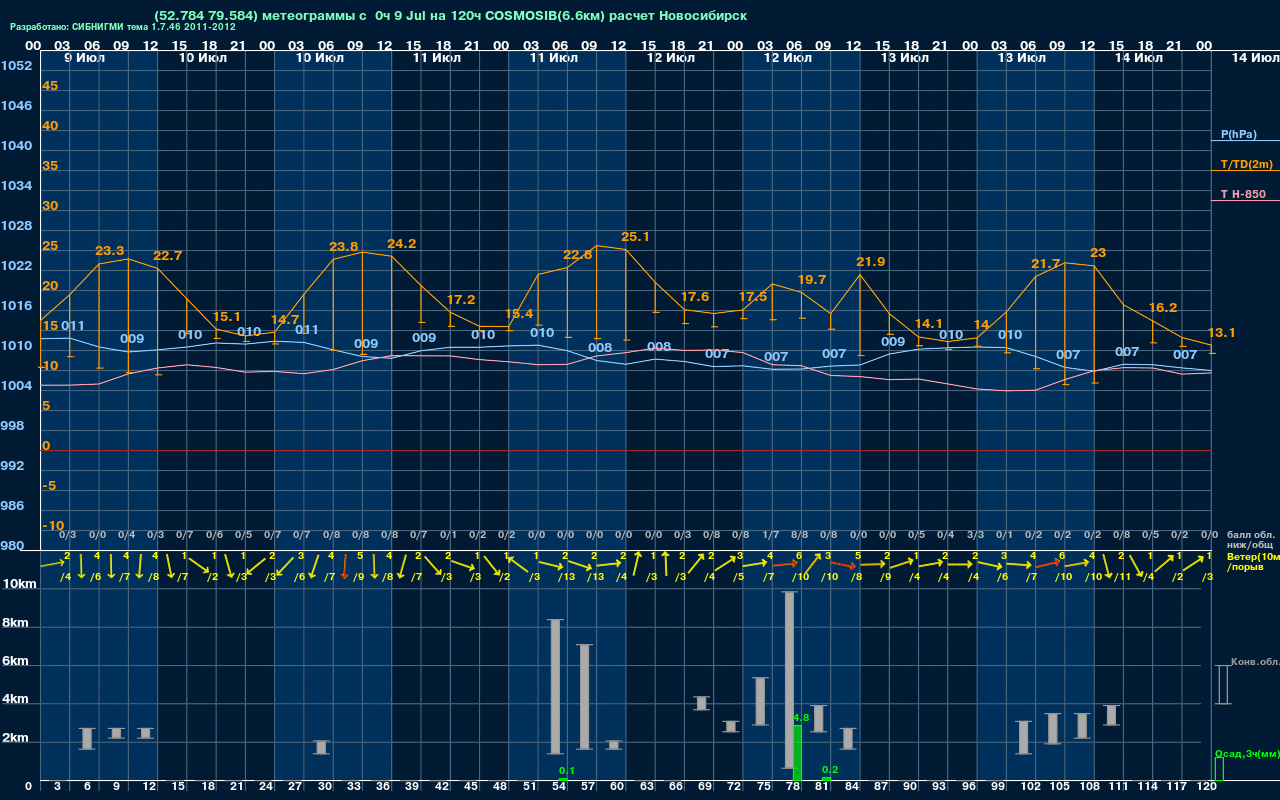1280x800 pixels.
Task: Click orange temperature axis label 30
Action: (x=50, y=206)
